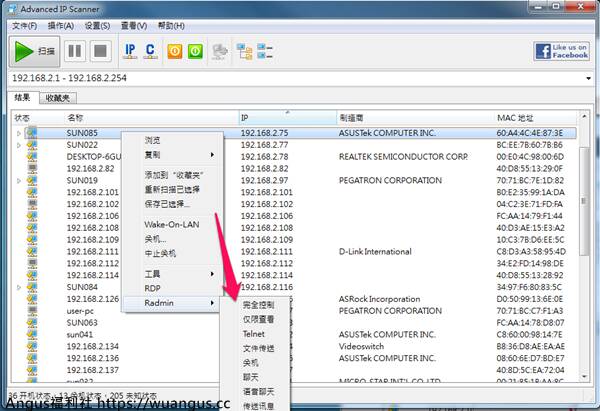Screen dimensions: 600x411
Task: Click the green power icon in toolbar
Action: pos(195,51)
